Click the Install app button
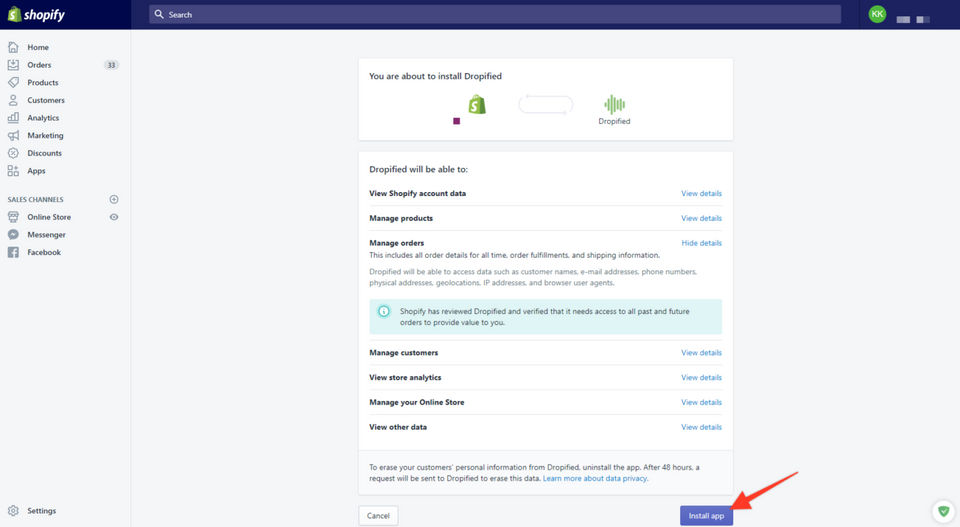Image resolution: width=960 pixels, height=527 pixels. point(706,516)
